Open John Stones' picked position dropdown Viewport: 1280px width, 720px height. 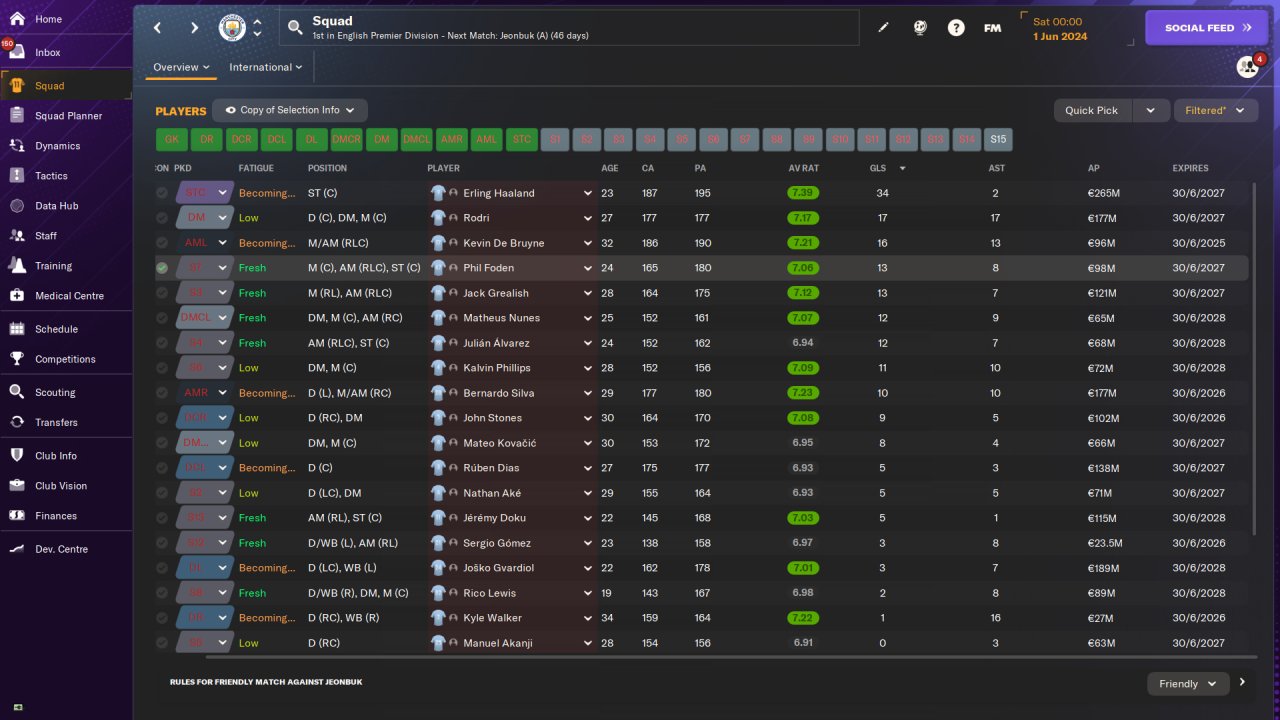[x=223, y=418]
